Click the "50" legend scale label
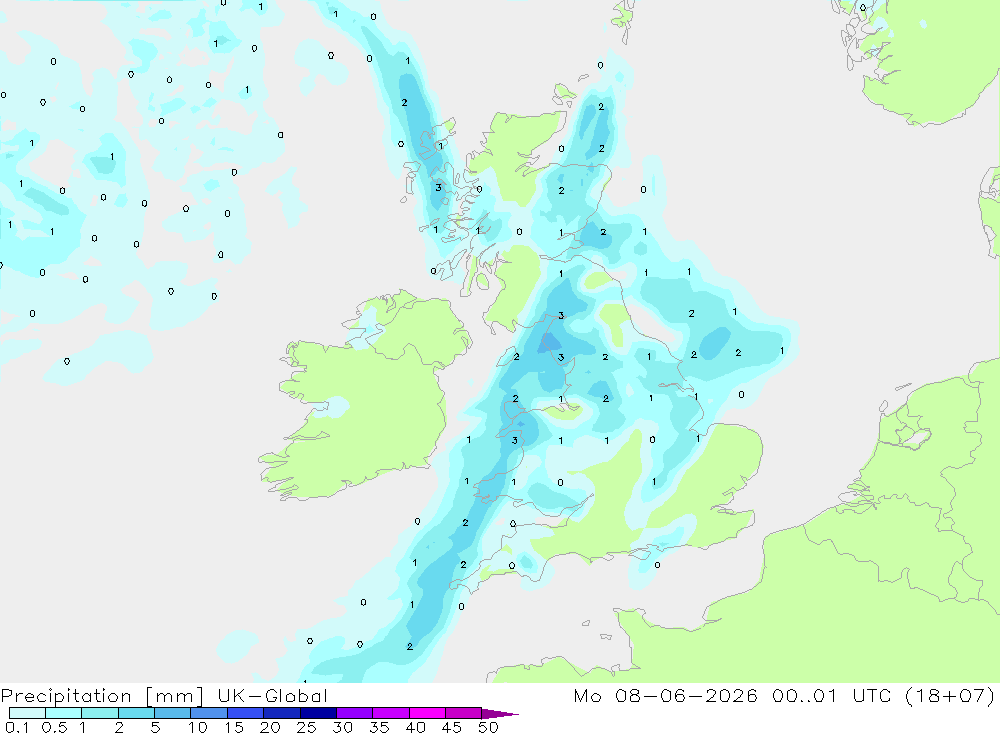 click(488, 727)
